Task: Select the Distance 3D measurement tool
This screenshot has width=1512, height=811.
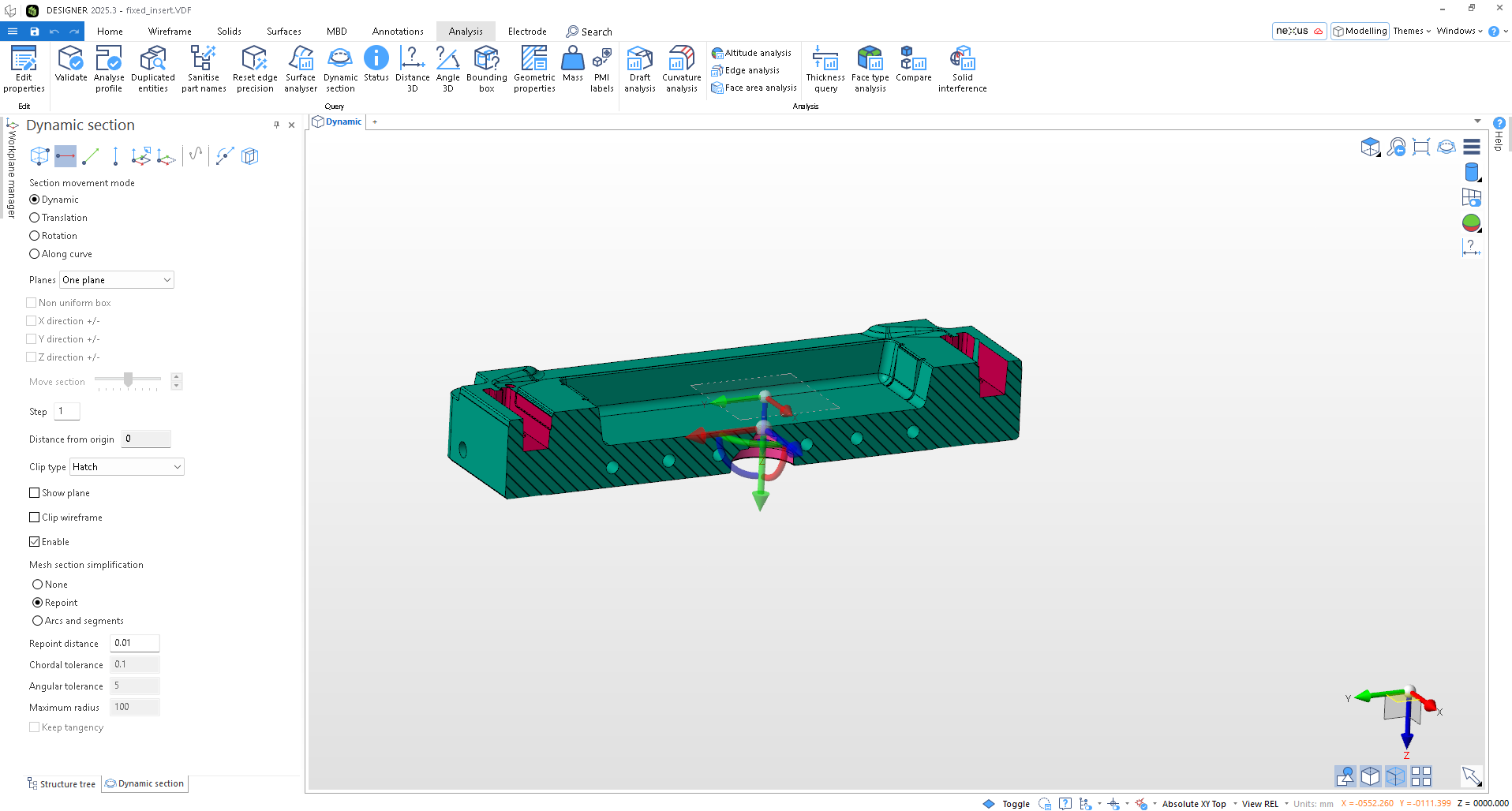Action: (x=412, y=69)
